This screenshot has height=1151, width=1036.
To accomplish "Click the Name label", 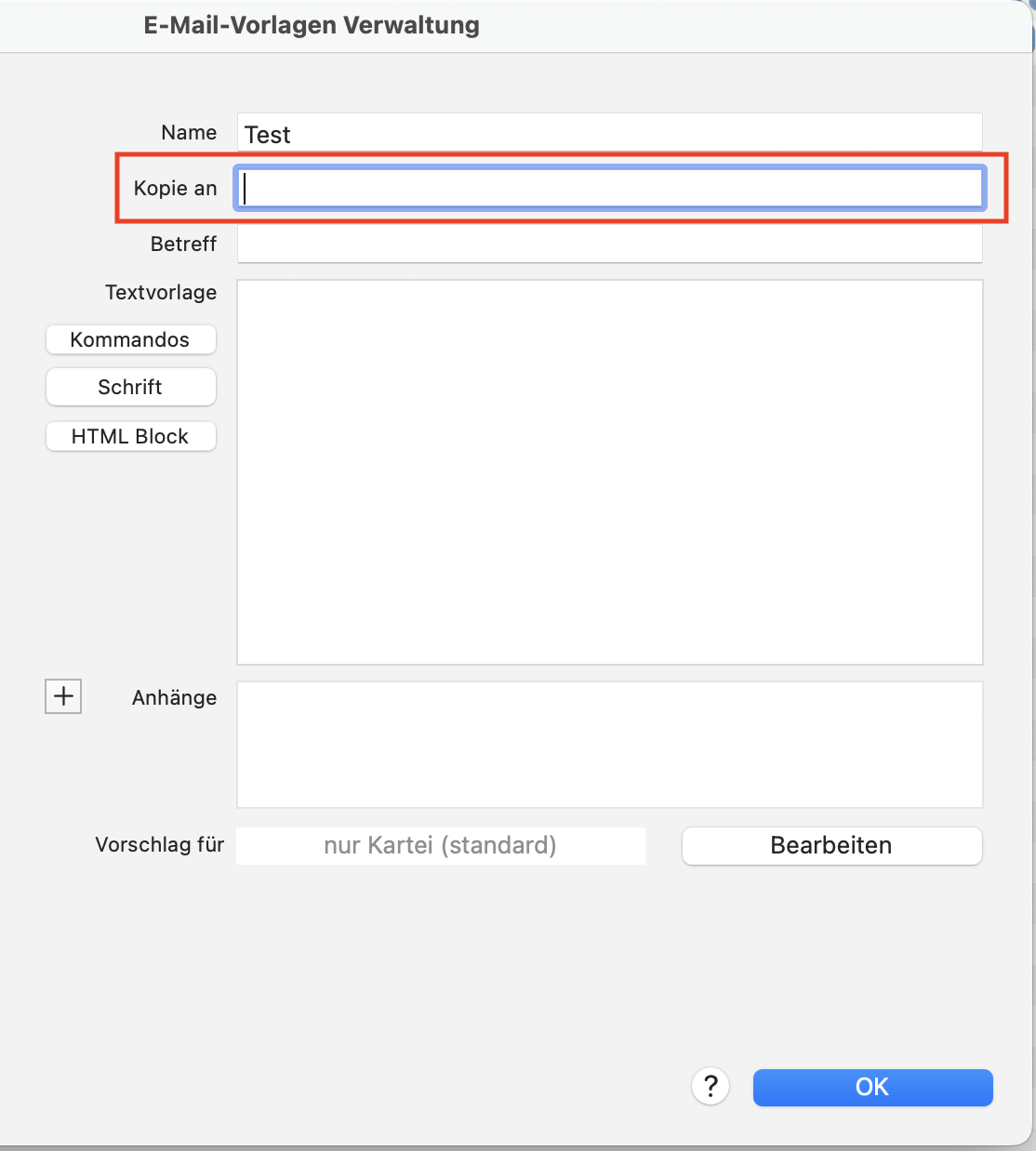I will [x=189, y=133].
